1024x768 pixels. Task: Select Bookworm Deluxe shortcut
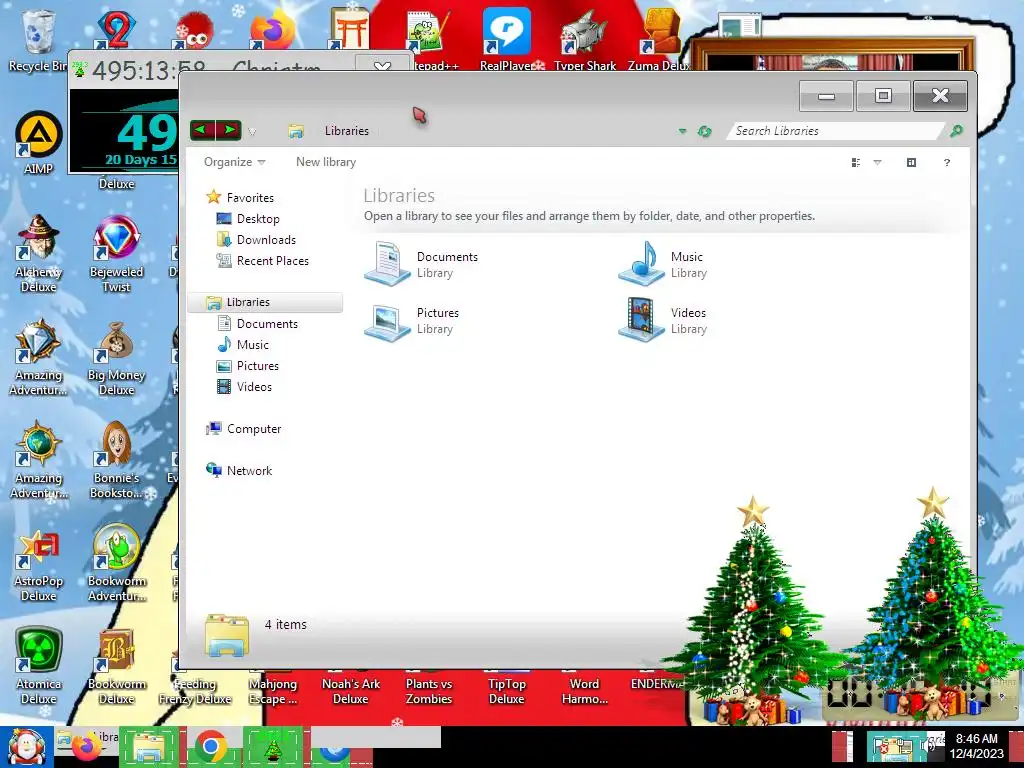point(116,666)
